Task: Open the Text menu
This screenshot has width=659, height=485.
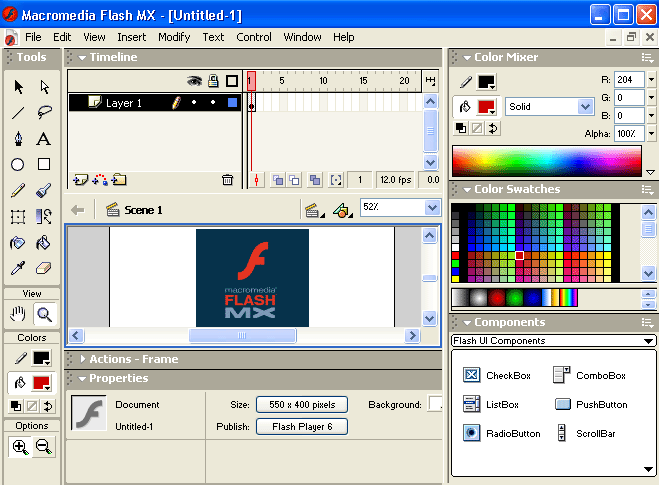Action: 213,37
